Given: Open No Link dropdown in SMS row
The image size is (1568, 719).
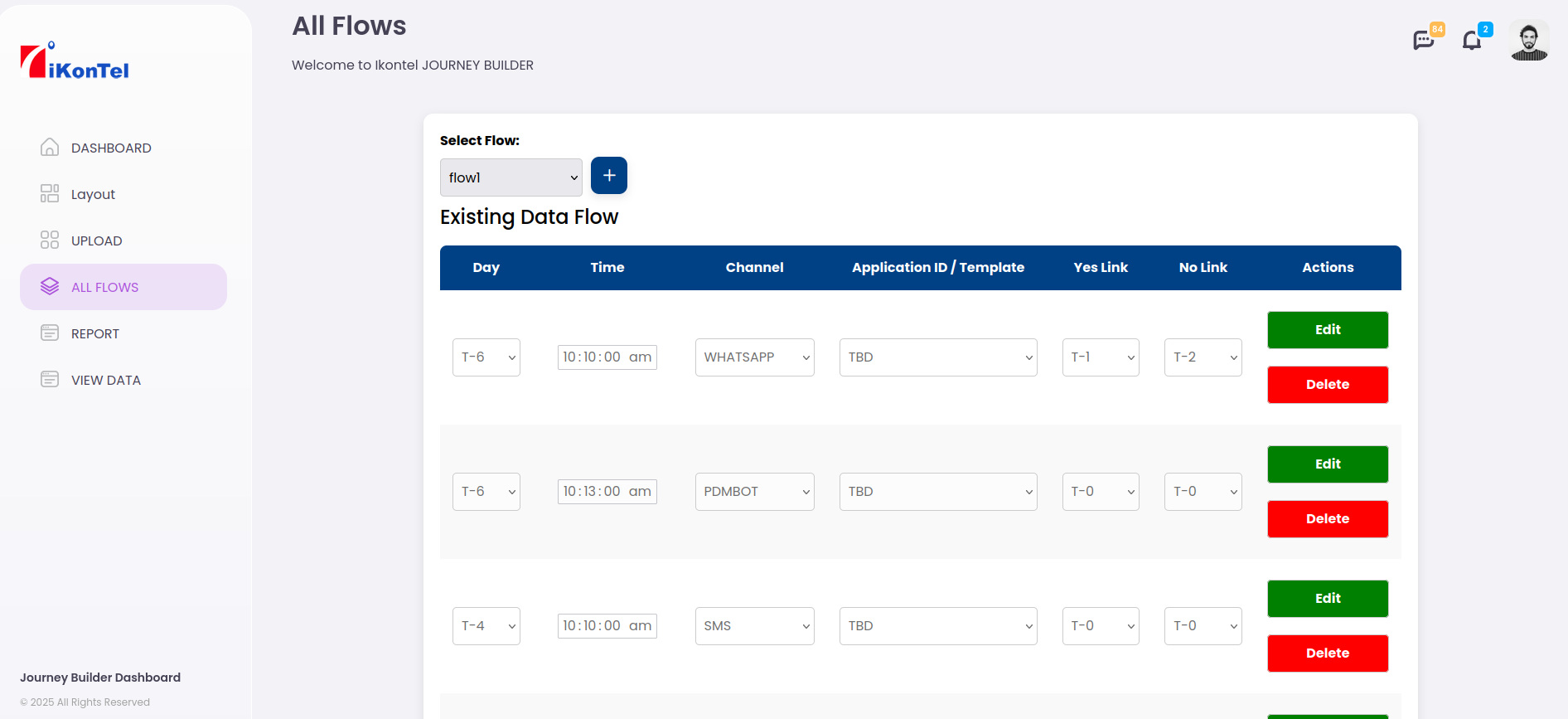Looking at the screenshot, I should point(1203,626).
